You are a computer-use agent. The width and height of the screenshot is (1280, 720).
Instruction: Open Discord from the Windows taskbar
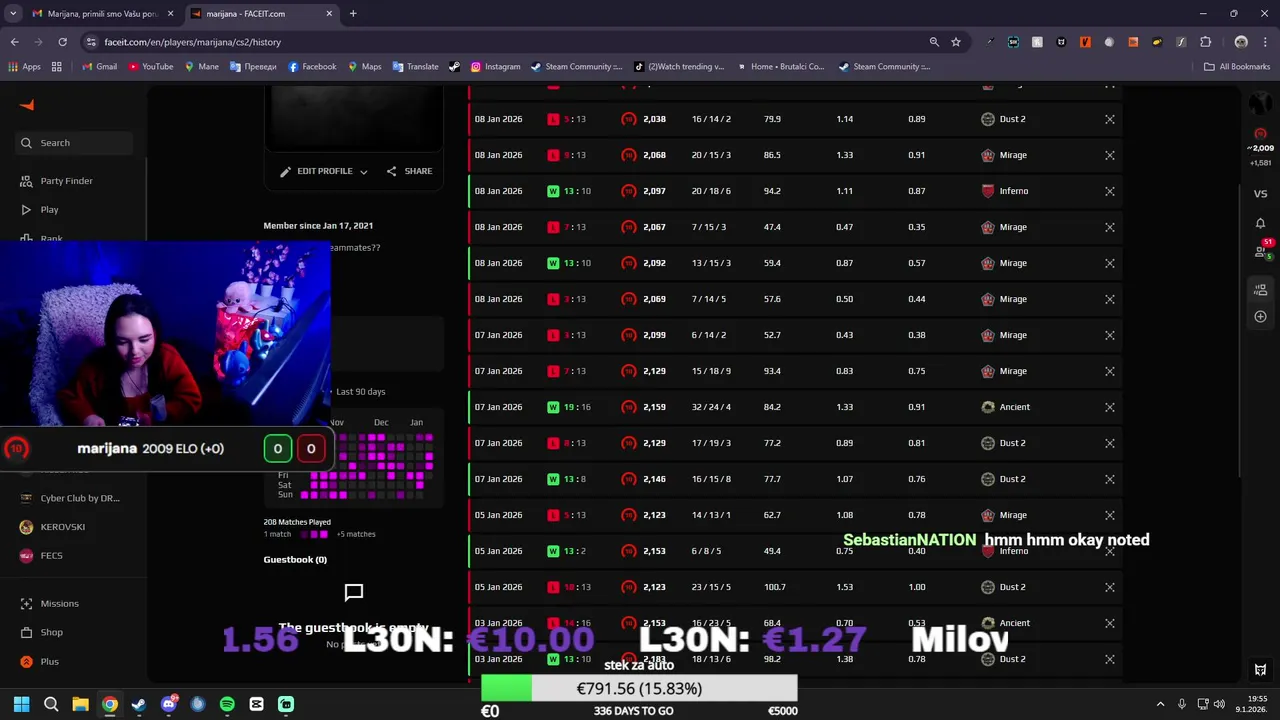(169, 704)
